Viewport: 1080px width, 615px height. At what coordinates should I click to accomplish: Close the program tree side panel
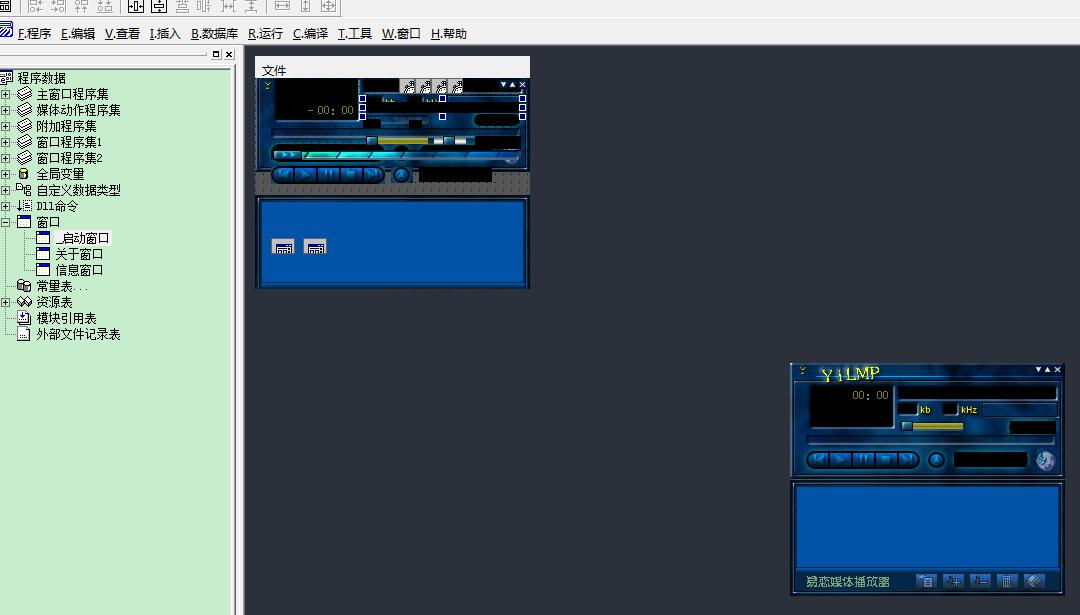(229, 54)
